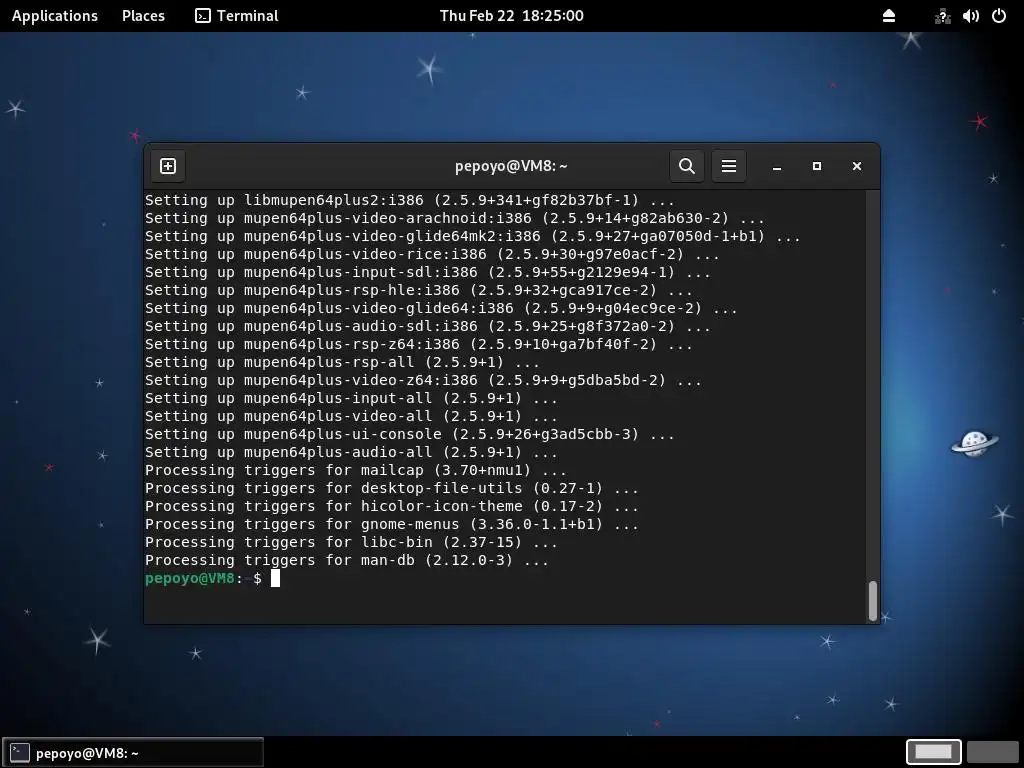Click the 'mupen64plus-rsp-z64:i386' line
This screenshot has width=1024, height=768.
pyautogui.click(x=419, y=344)
